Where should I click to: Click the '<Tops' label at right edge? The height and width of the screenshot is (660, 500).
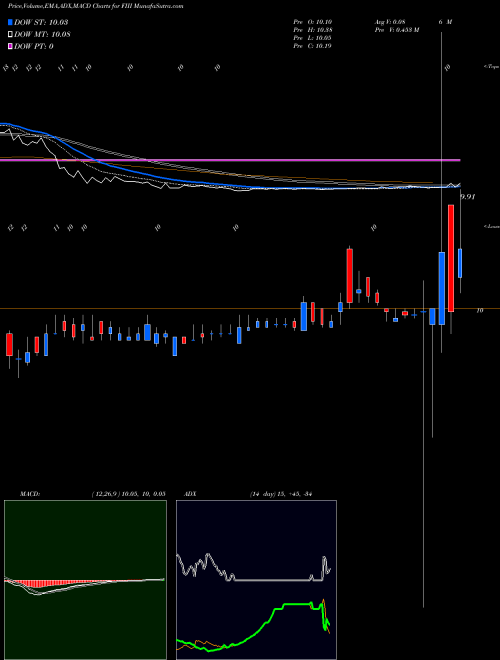492,67
